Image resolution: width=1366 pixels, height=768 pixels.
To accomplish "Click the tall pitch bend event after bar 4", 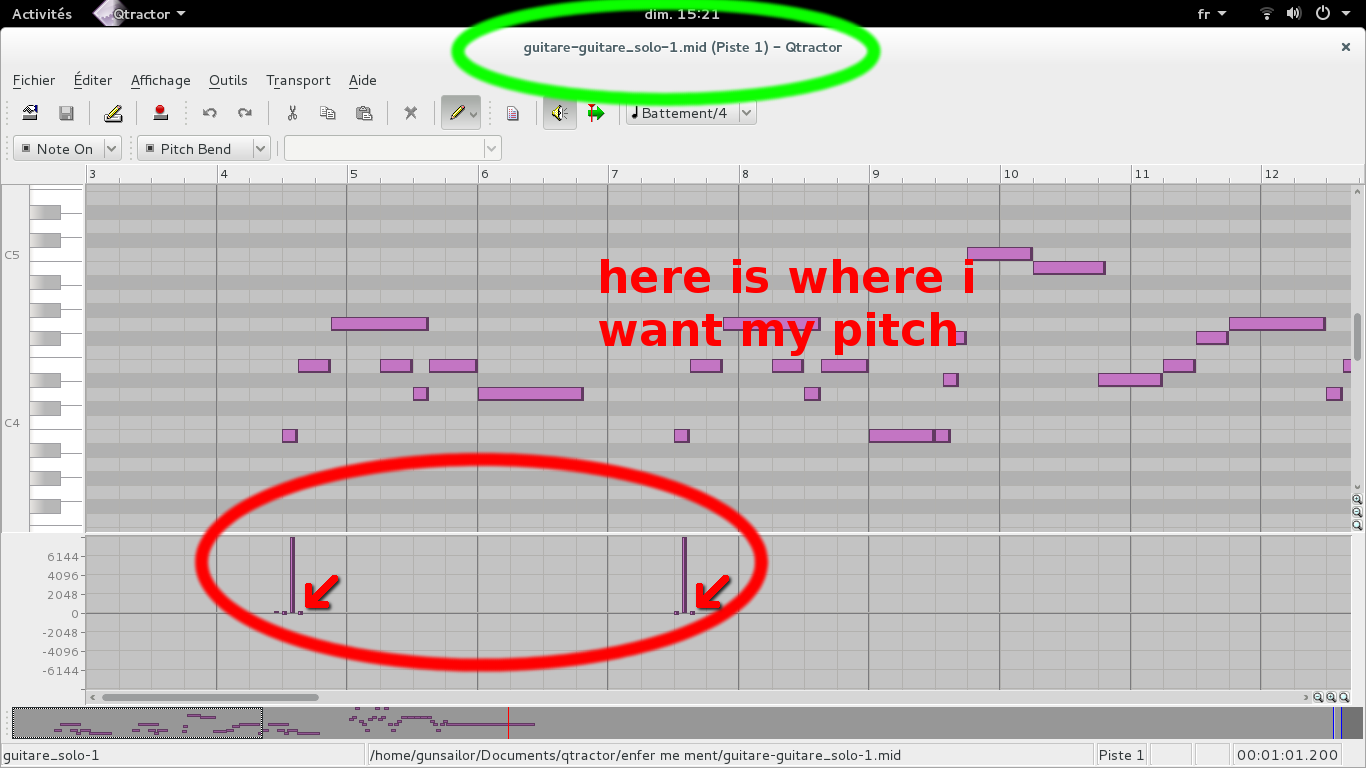I will [292, 575].
